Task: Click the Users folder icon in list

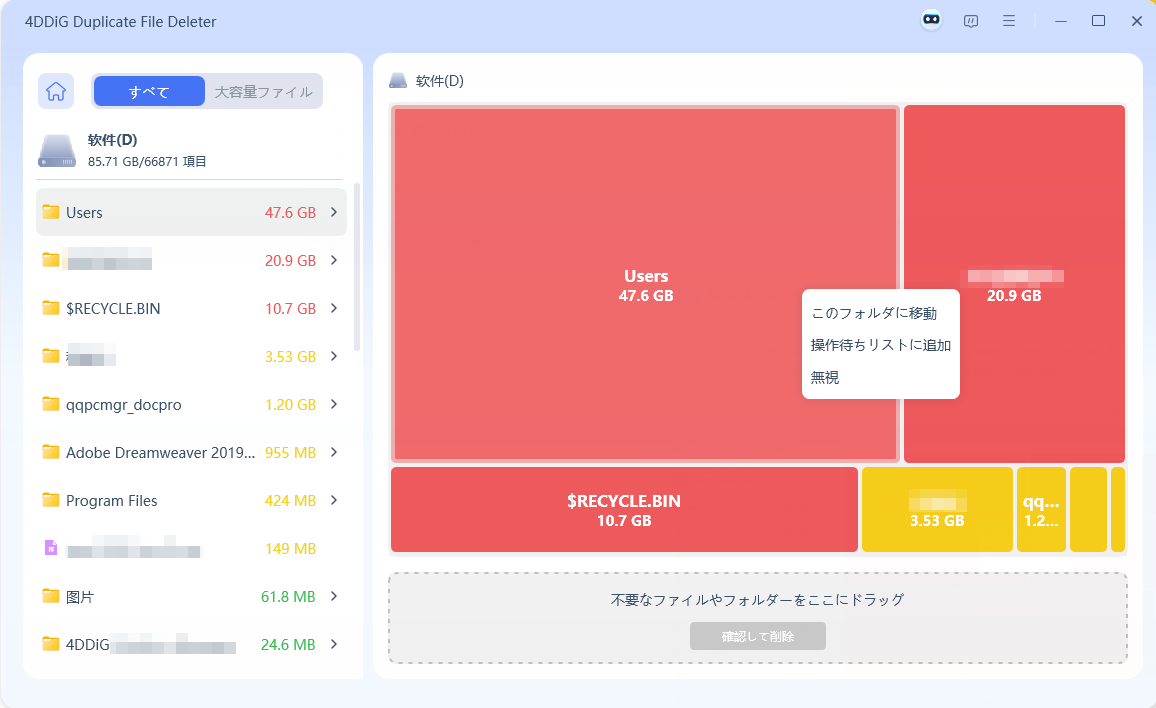Action: coord(51,212)
